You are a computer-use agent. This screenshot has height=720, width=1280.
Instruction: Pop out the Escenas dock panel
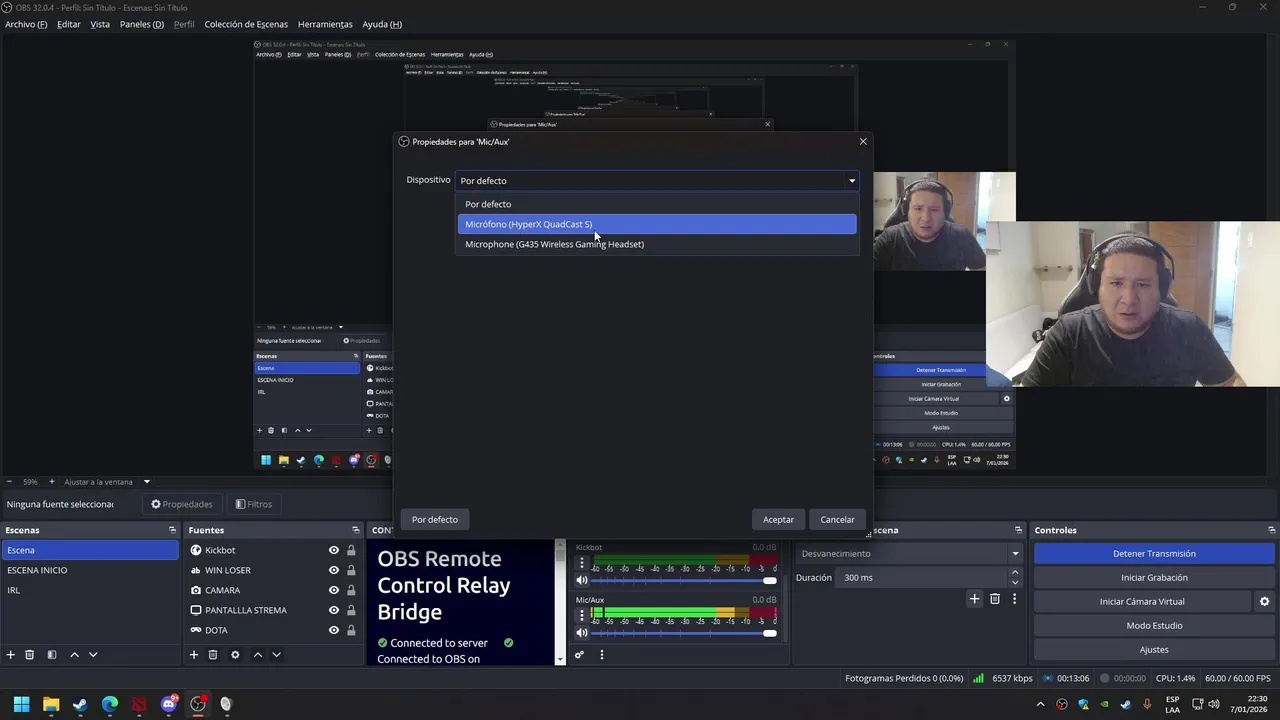172,530
